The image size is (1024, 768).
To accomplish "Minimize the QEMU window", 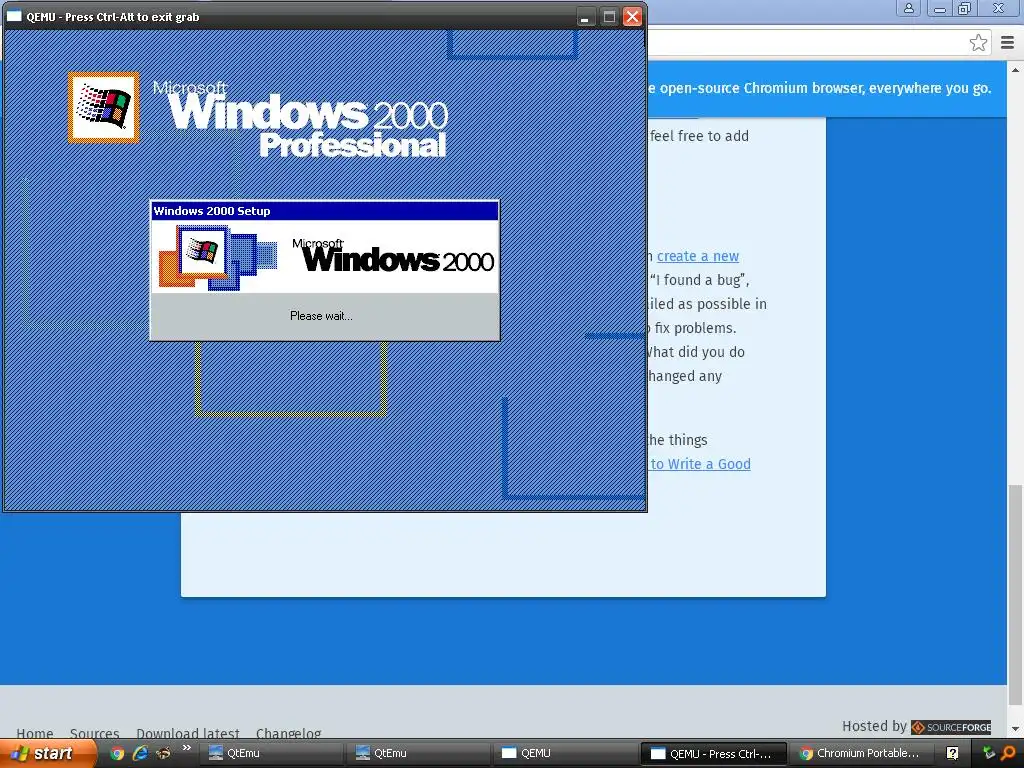I will tap(584, 17).
